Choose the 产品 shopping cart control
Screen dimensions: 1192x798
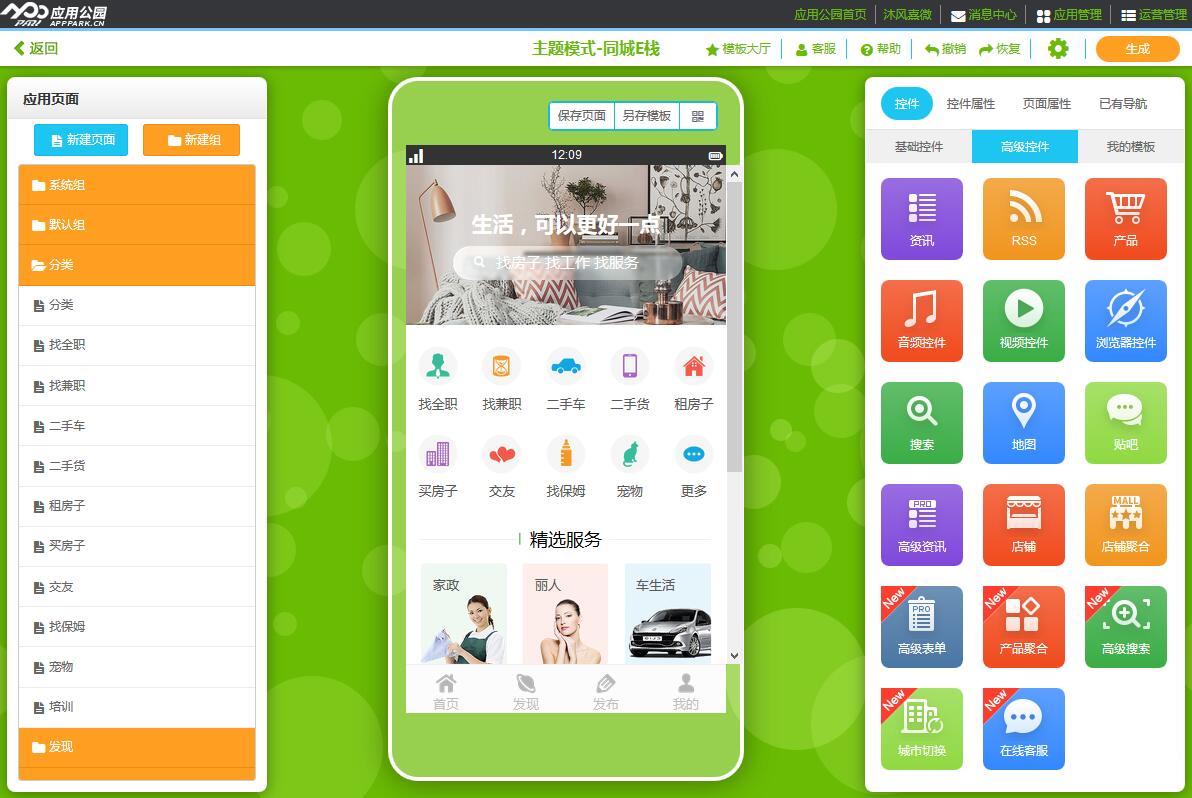[1125, 218]
